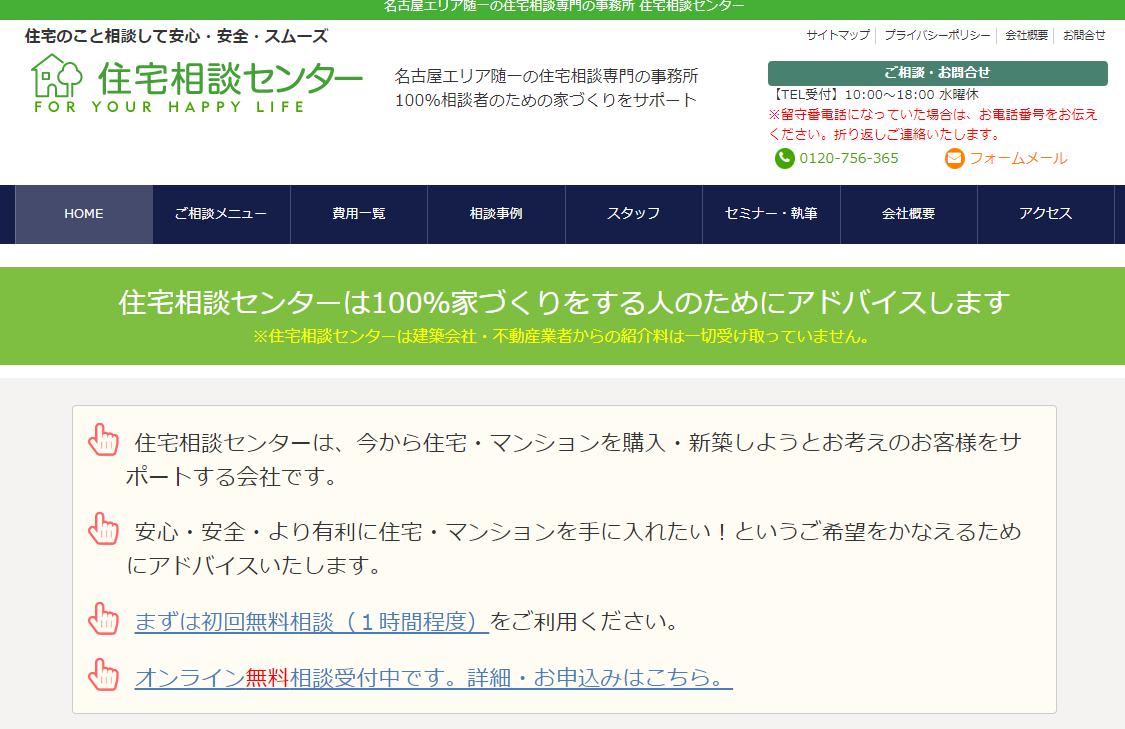The image size is (1125, 729).
Task: Click the hand icon beside the オンライン相談 line
Action: [102, 674]
